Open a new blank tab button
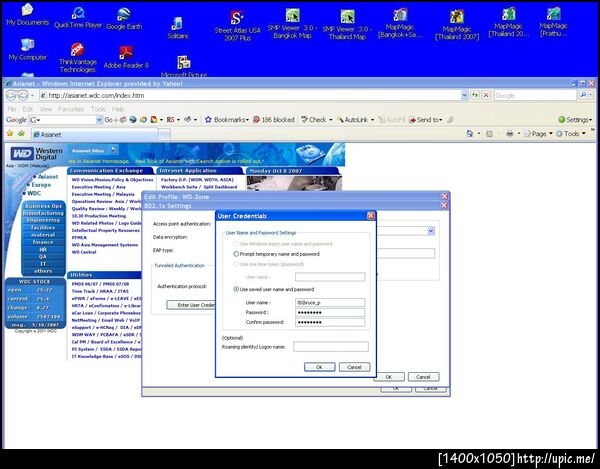This screenshot has width=600, height=469. click(165, 134)
